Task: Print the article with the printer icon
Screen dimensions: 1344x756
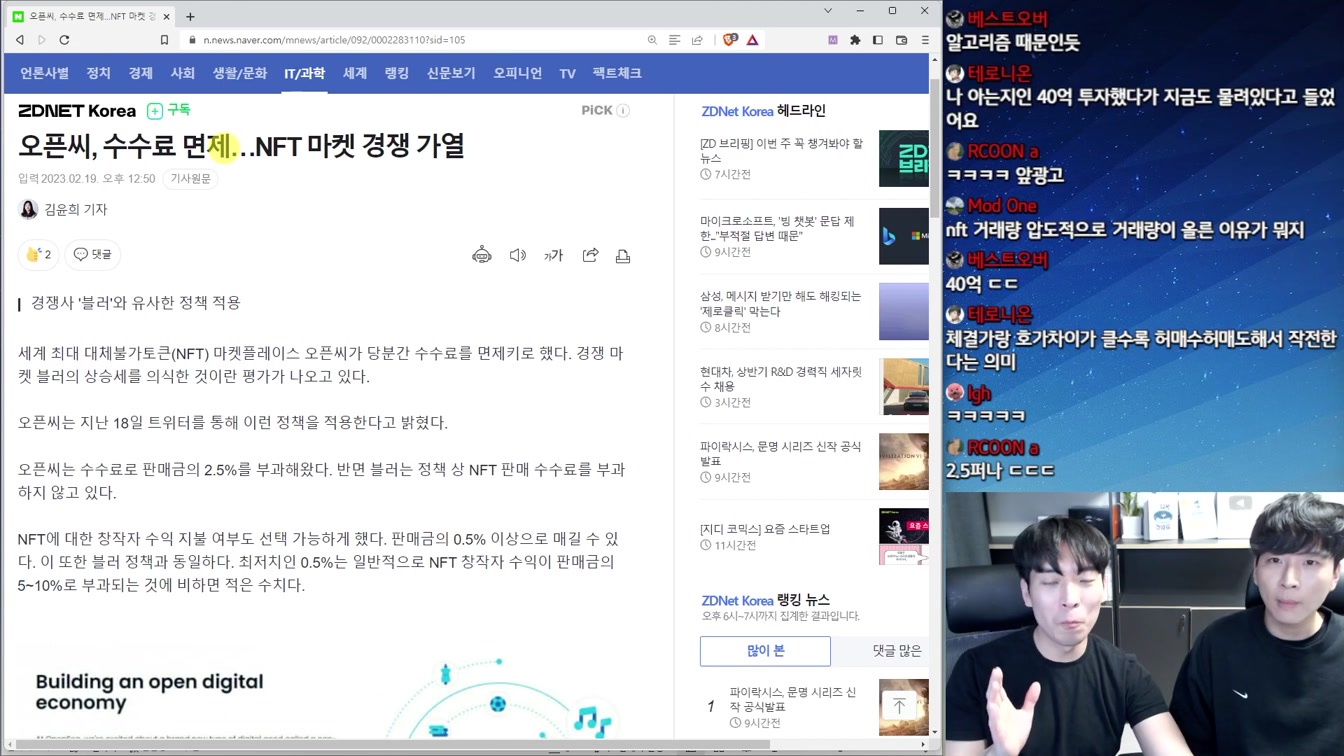Action: click(623, 256)
